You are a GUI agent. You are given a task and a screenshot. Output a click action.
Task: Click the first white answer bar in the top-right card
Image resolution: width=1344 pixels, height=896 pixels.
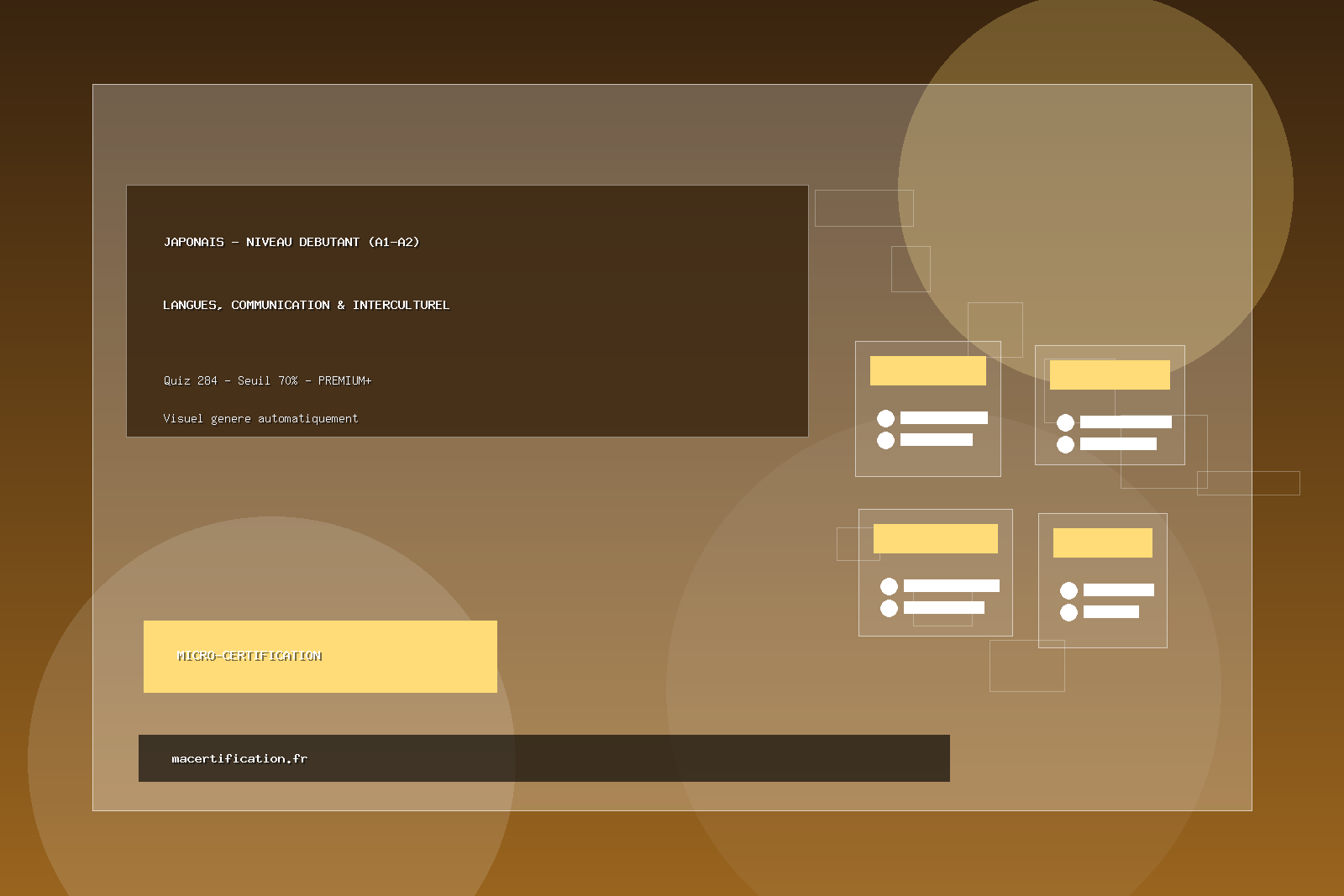coord(1125,422)
